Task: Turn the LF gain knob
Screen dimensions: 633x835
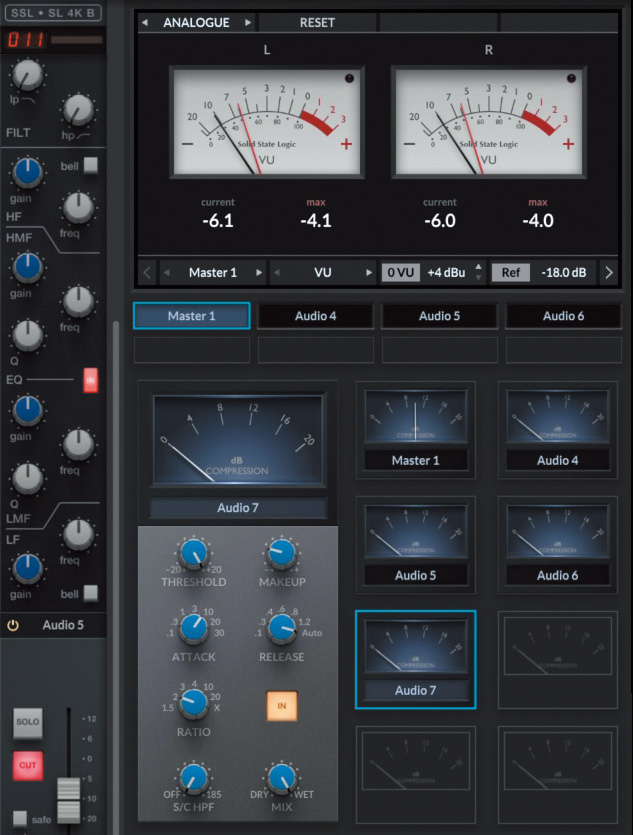Action: pyautogui.click(x=27, y=568)
